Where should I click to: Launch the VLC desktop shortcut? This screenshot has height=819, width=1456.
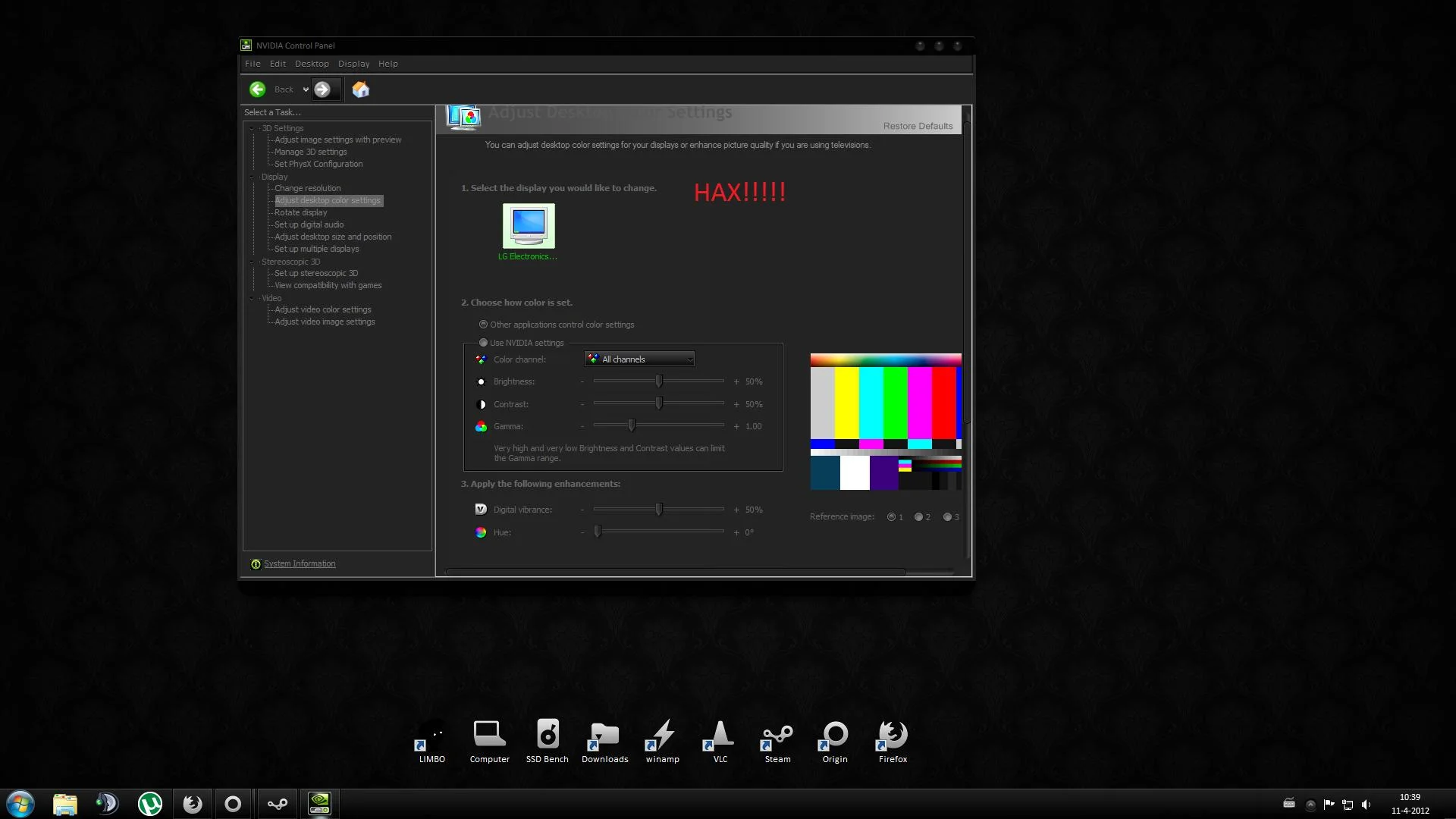click(x=720, y=741)
